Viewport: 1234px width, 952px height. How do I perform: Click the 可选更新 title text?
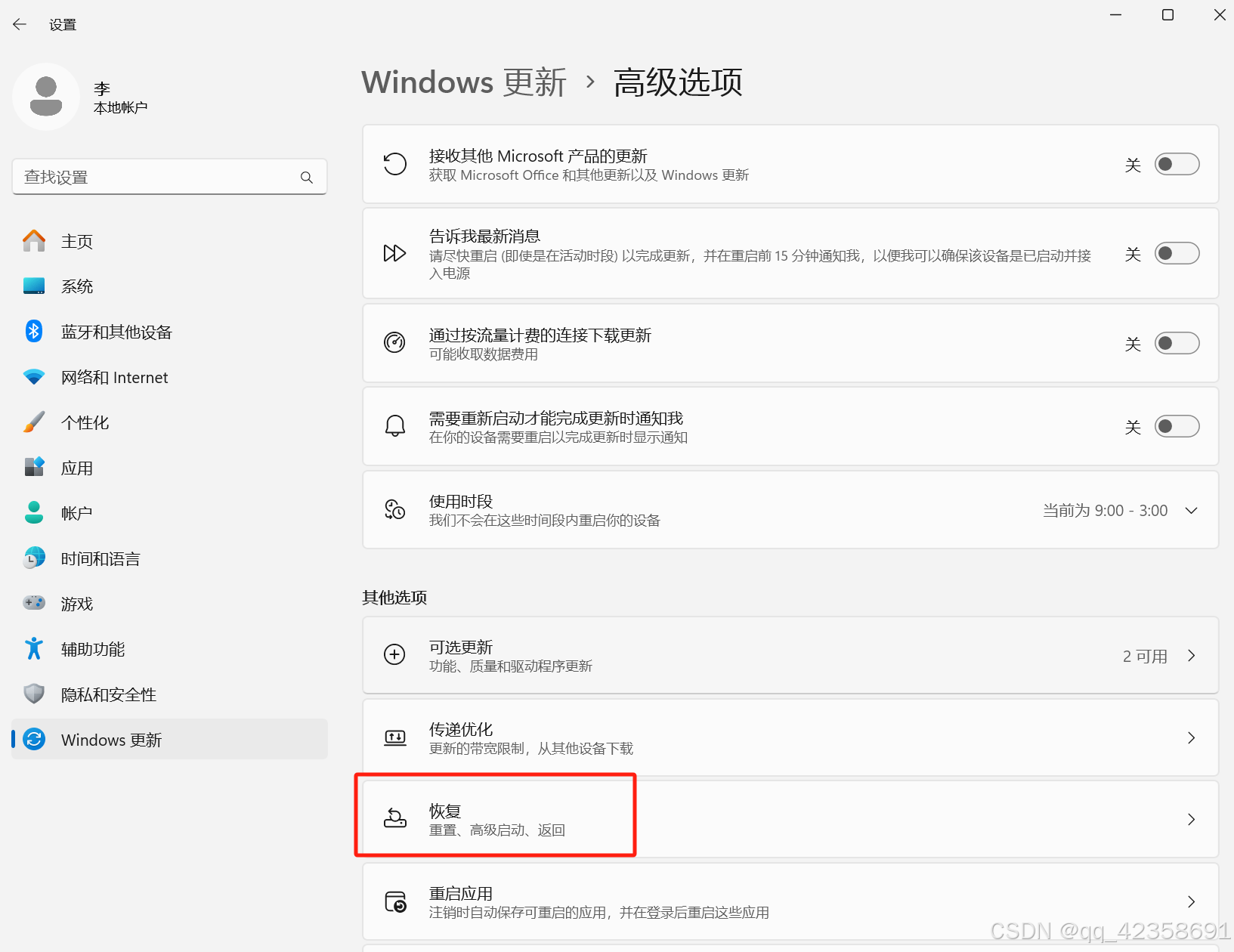coord(461,648)
